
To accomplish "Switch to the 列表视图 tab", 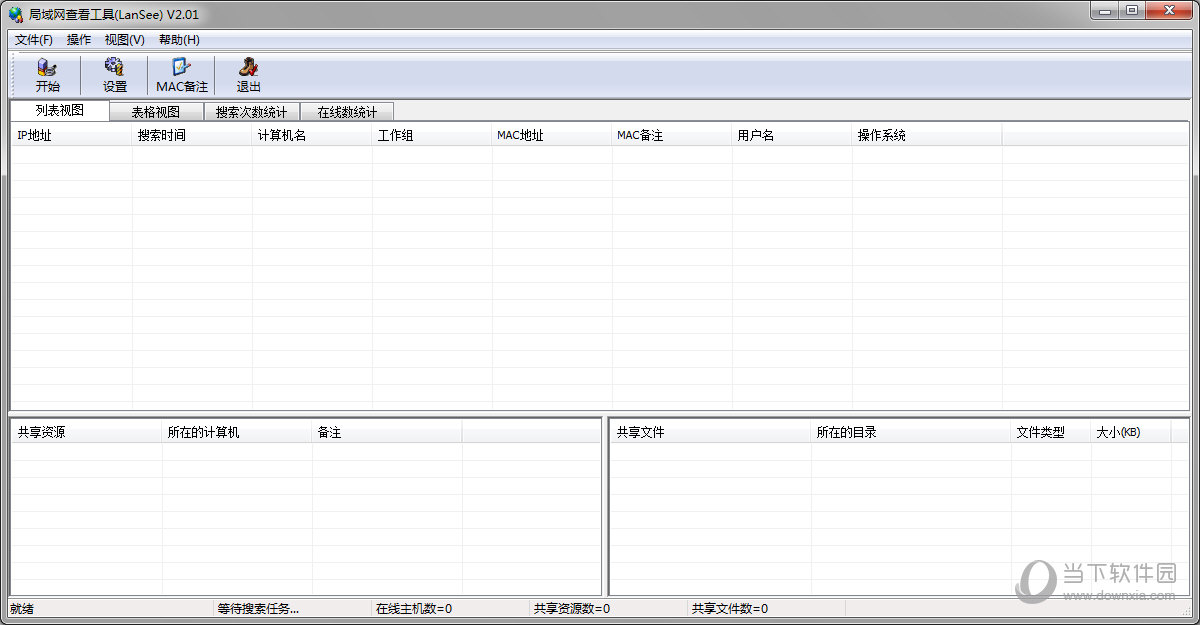I will click(x=60, y=110).
